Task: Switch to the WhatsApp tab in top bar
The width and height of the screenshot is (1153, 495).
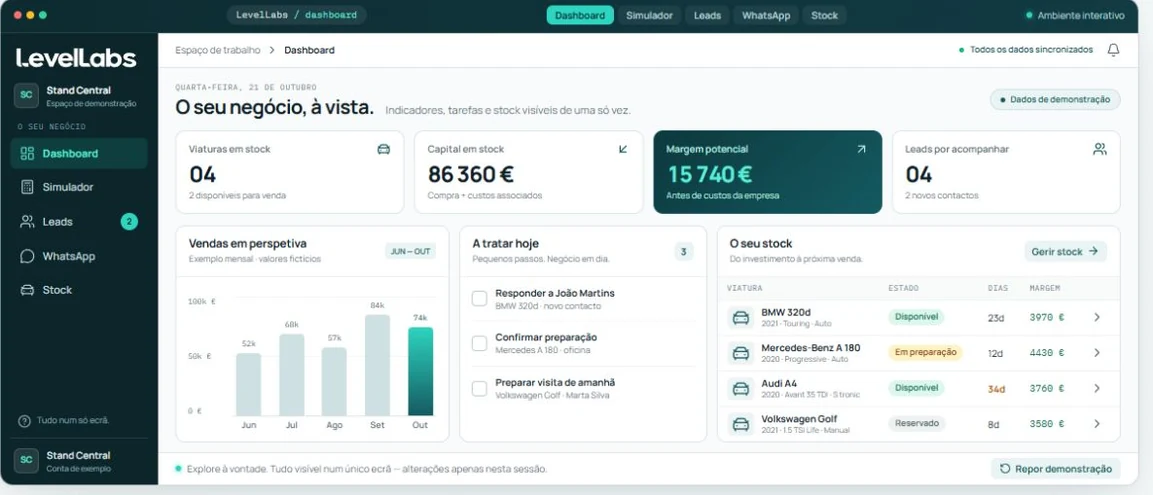Action: [x=765, y=15]
